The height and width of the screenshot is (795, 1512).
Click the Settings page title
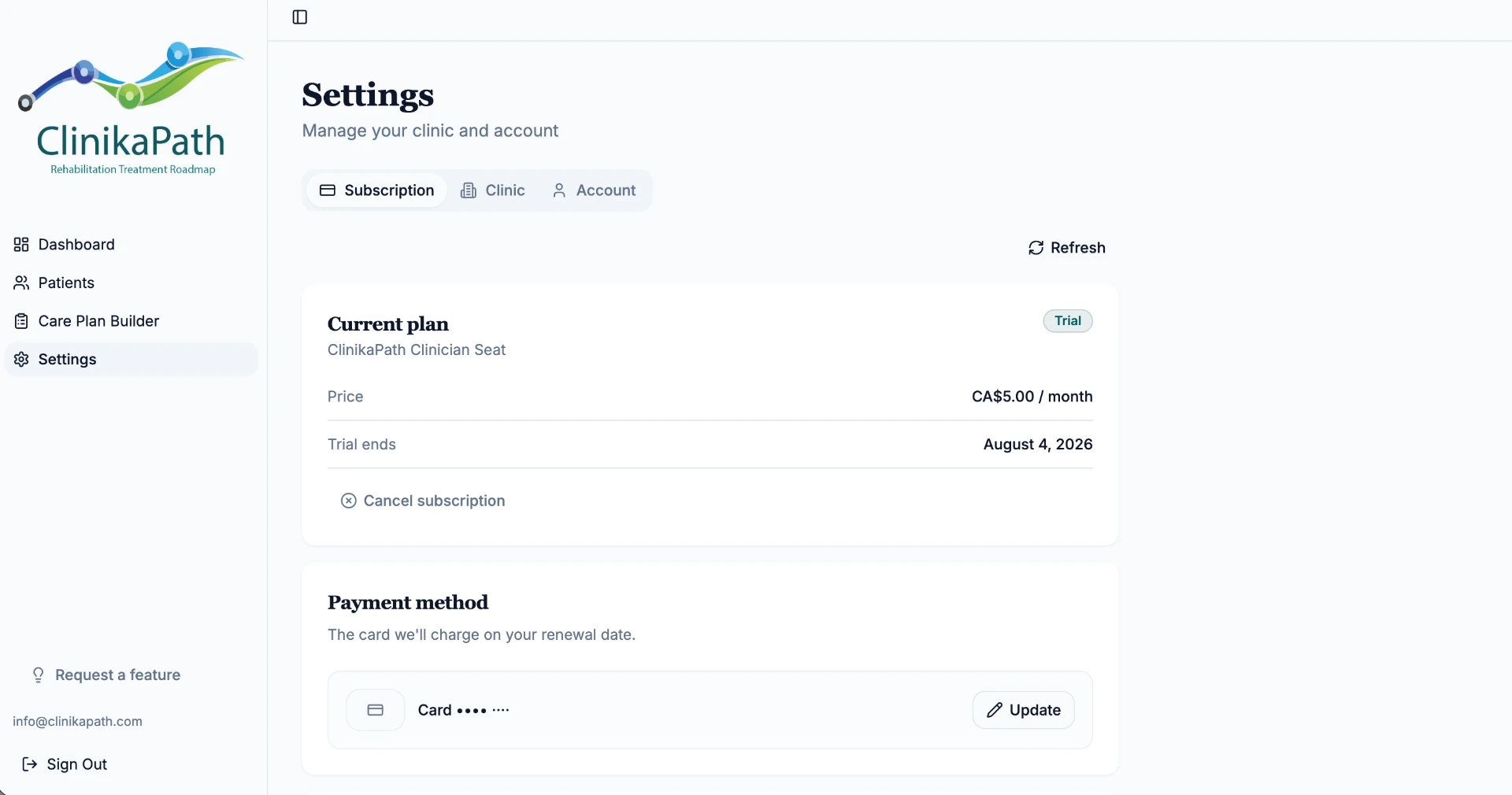click(368, 95)
